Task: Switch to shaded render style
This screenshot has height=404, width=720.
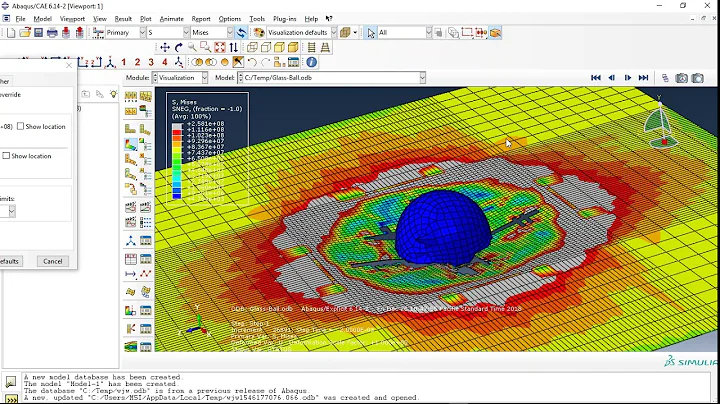Action: point(293,47)
